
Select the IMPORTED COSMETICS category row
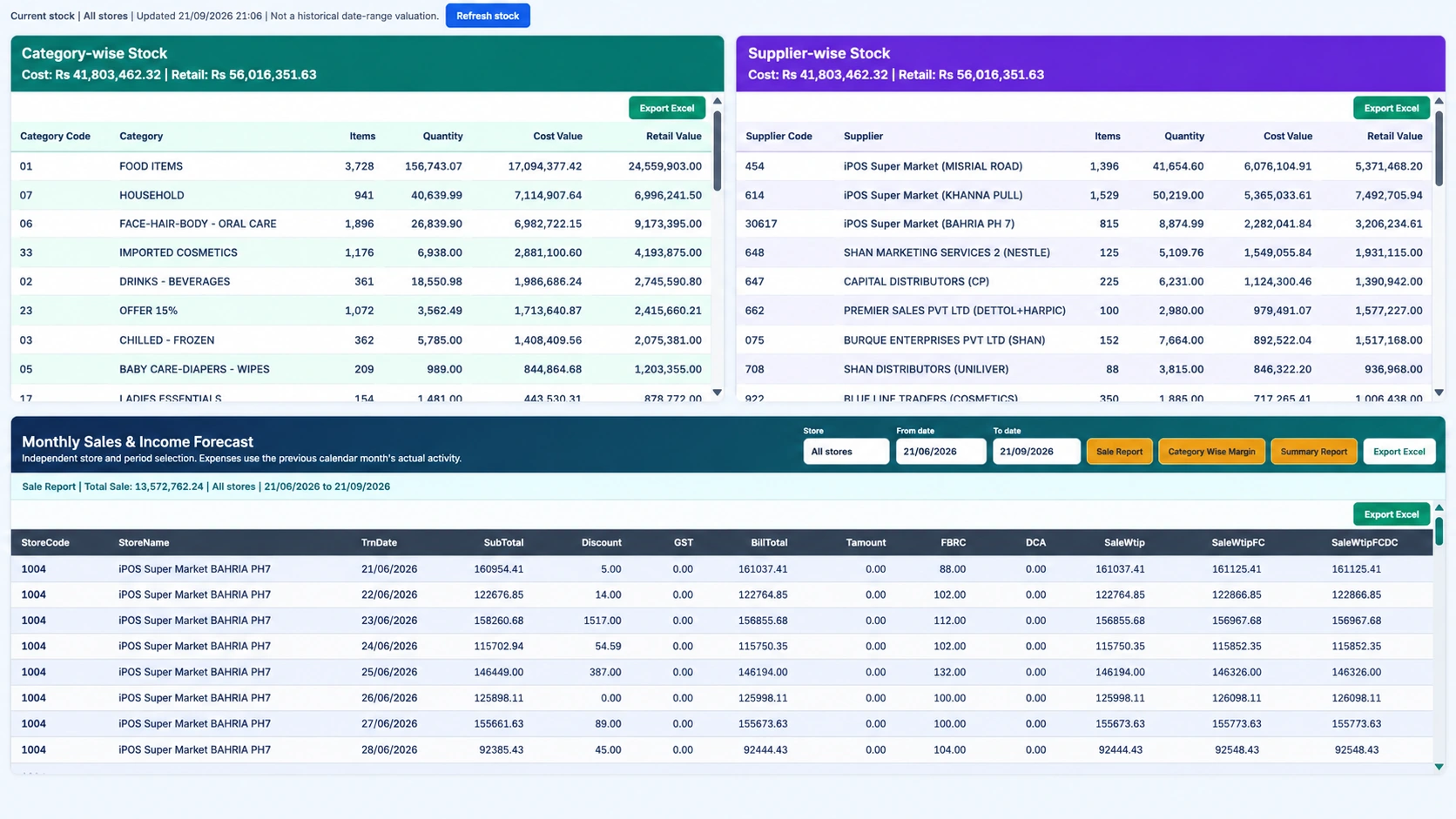click(x=361, y=252)
